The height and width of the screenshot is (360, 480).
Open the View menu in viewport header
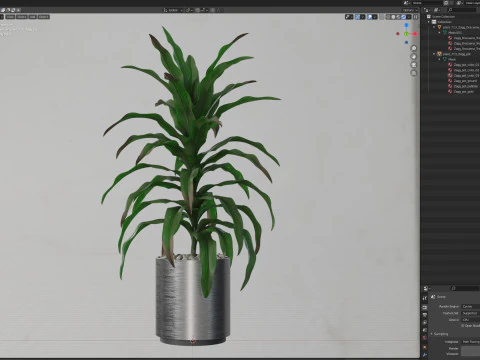10,17
